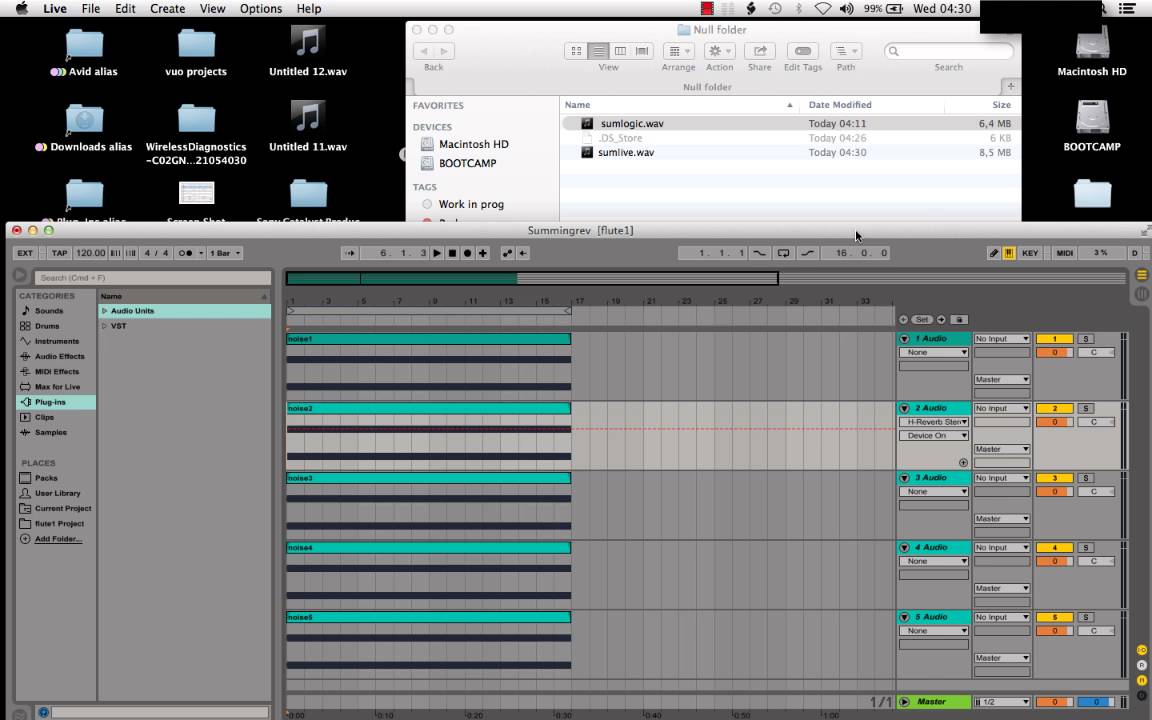The width and height of the screenshot is (1152, 720).
Task: Click Add Folder... link
Action: point(58,539)
